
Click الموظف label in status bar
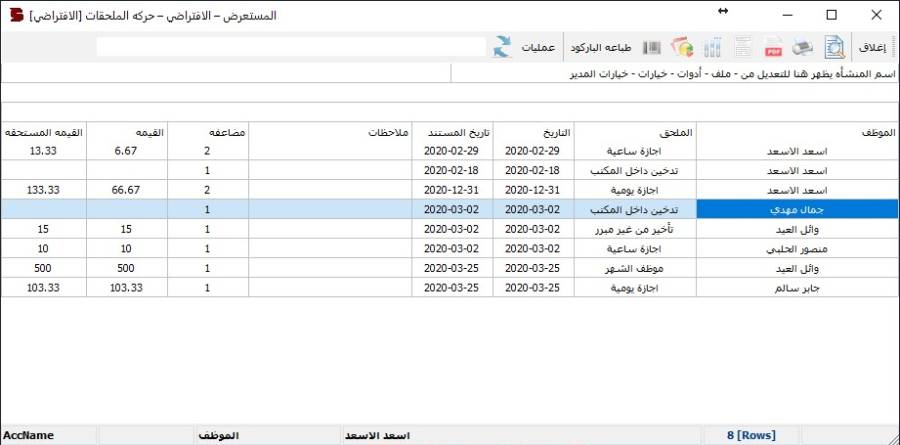[x=220, y=435]
